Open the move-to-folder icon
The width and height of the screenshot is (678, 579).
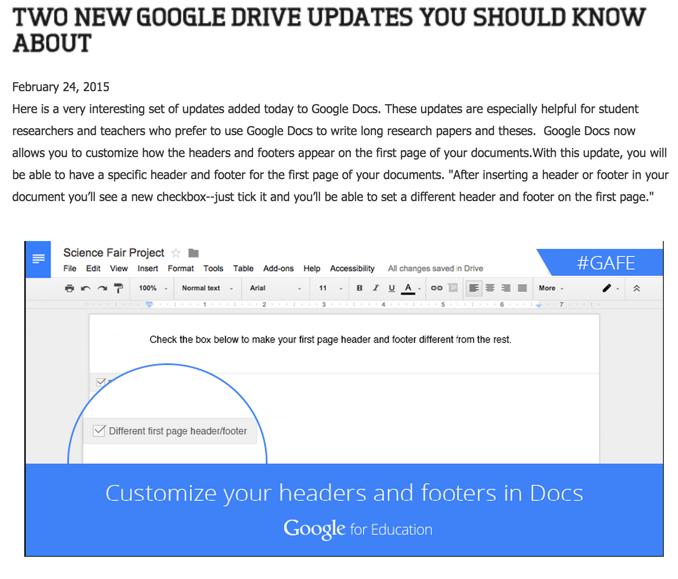click(193, 253)
